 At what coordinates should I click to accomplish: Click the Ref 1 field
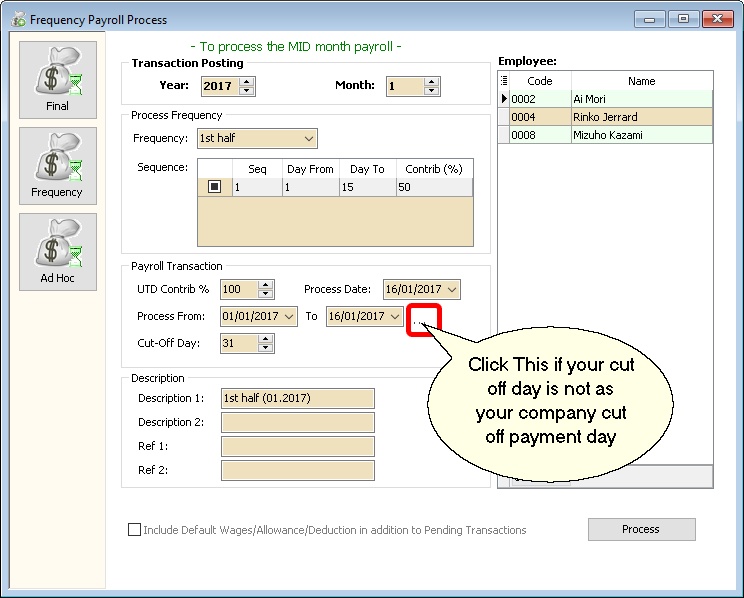pos(298,447)
